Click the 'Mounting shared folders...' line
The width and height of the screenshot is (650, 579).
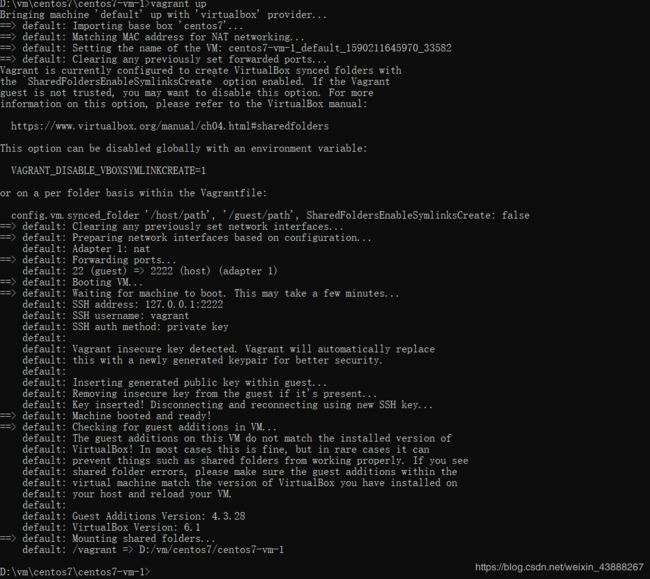tap(108, 538)
